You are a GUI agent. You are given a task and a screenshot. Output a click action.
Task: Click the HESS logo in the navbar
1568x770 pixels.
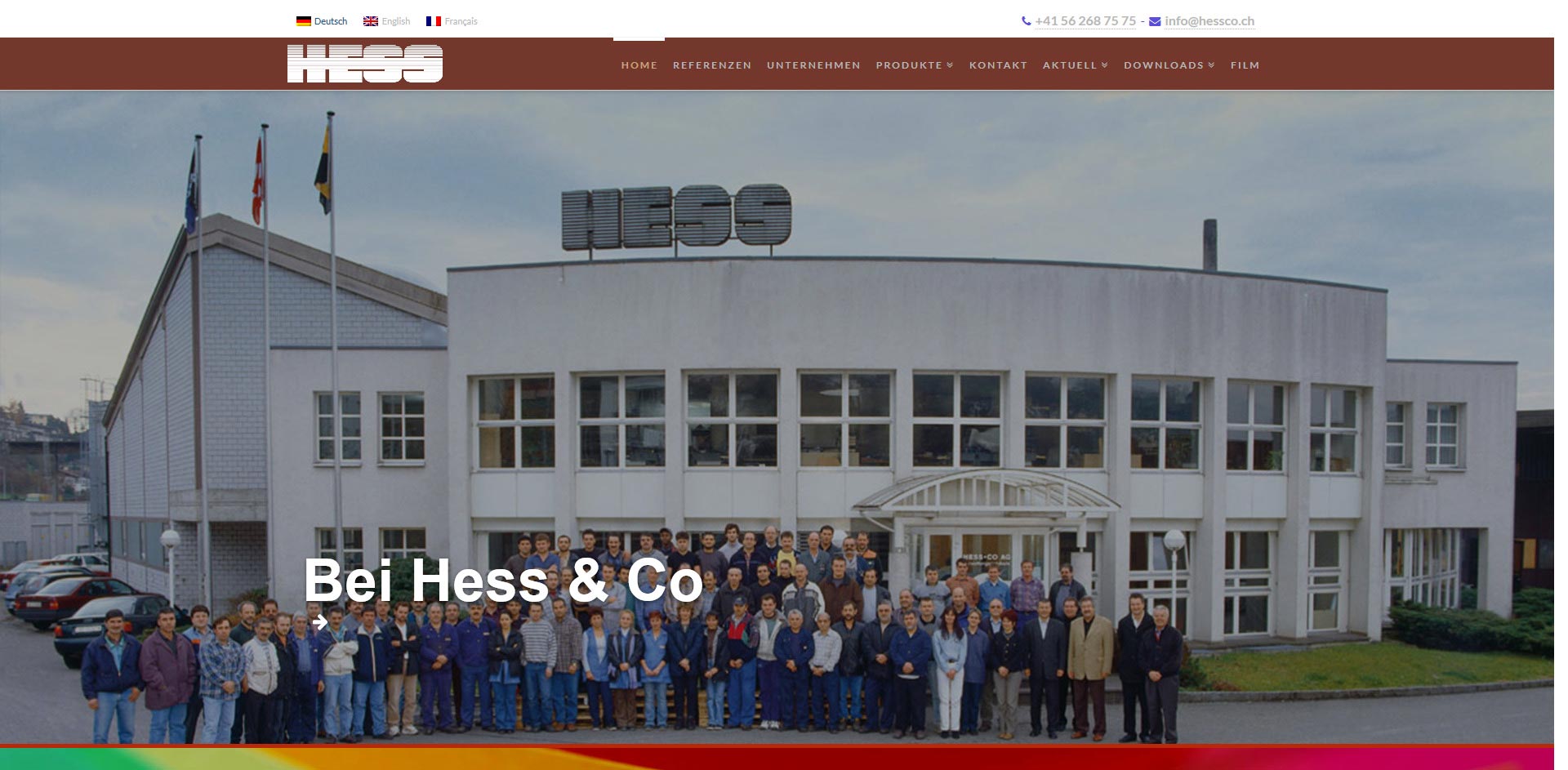click(x=365, y=64)
